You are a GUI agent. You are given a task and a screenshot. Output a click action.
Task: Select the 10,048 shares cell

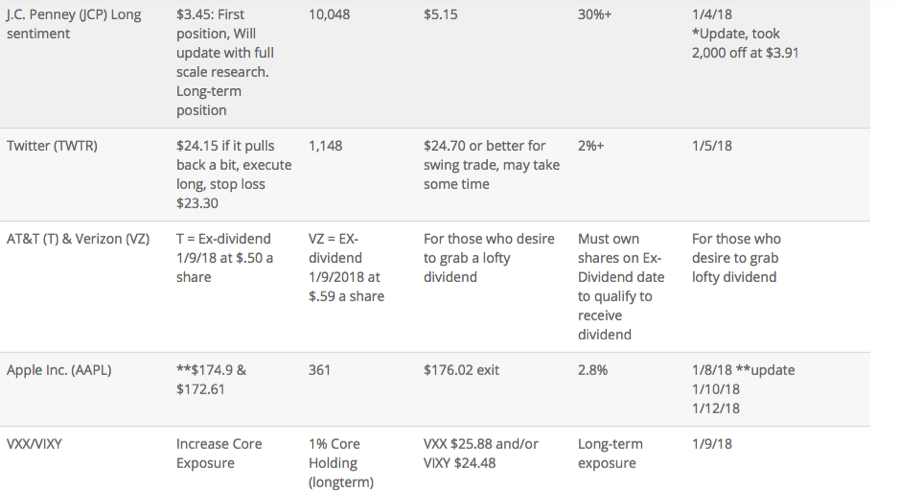click(x=331, y=15)
